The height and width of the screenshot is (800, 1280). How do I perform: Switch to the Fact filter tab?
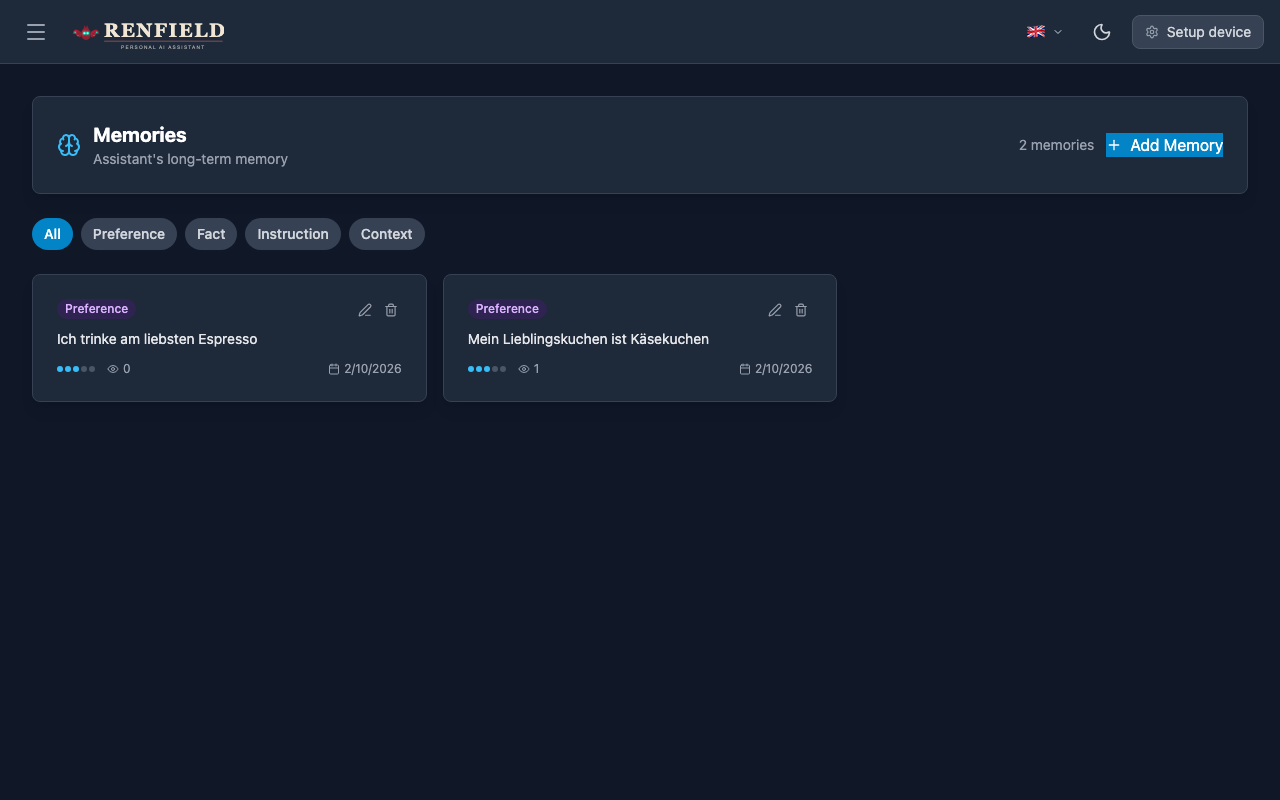tap(210, 233)
